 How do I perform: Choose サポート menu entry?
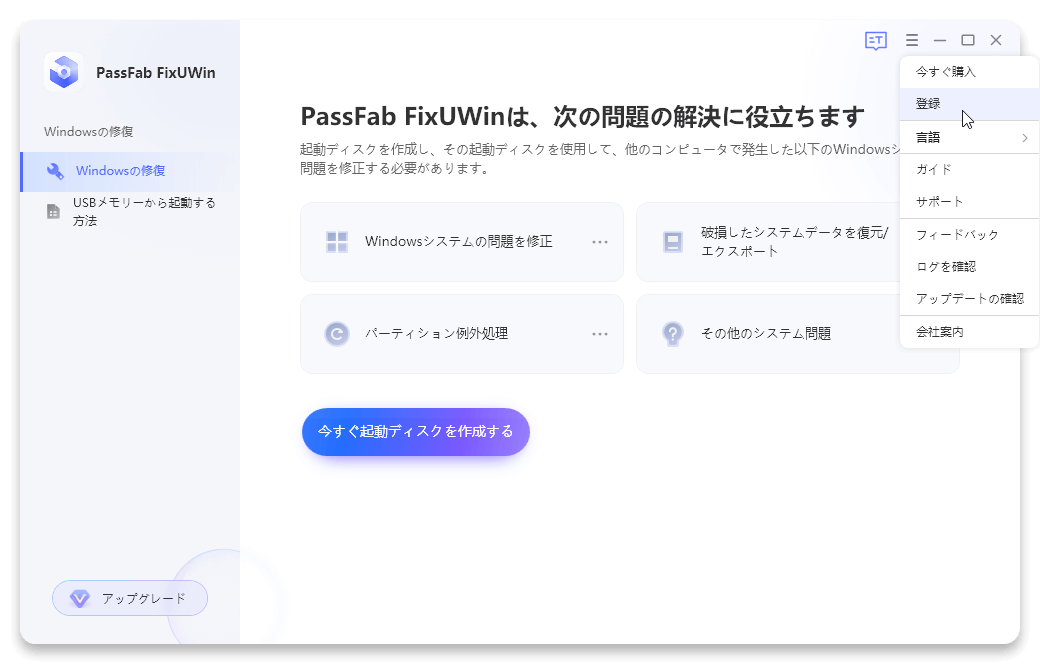(x=970, y=202)
